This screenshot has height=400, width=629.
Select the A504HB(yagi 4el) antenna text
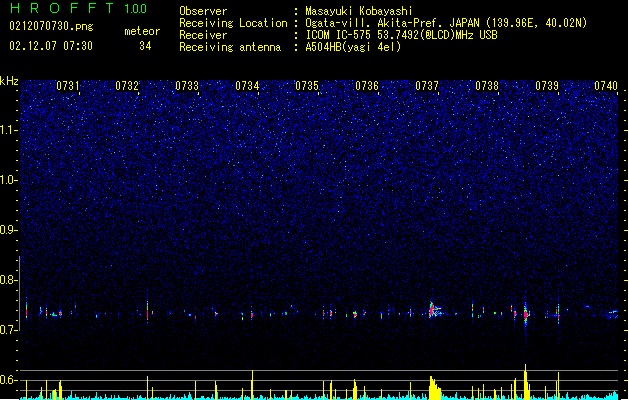pyautogui.click(x=353, y=47)
